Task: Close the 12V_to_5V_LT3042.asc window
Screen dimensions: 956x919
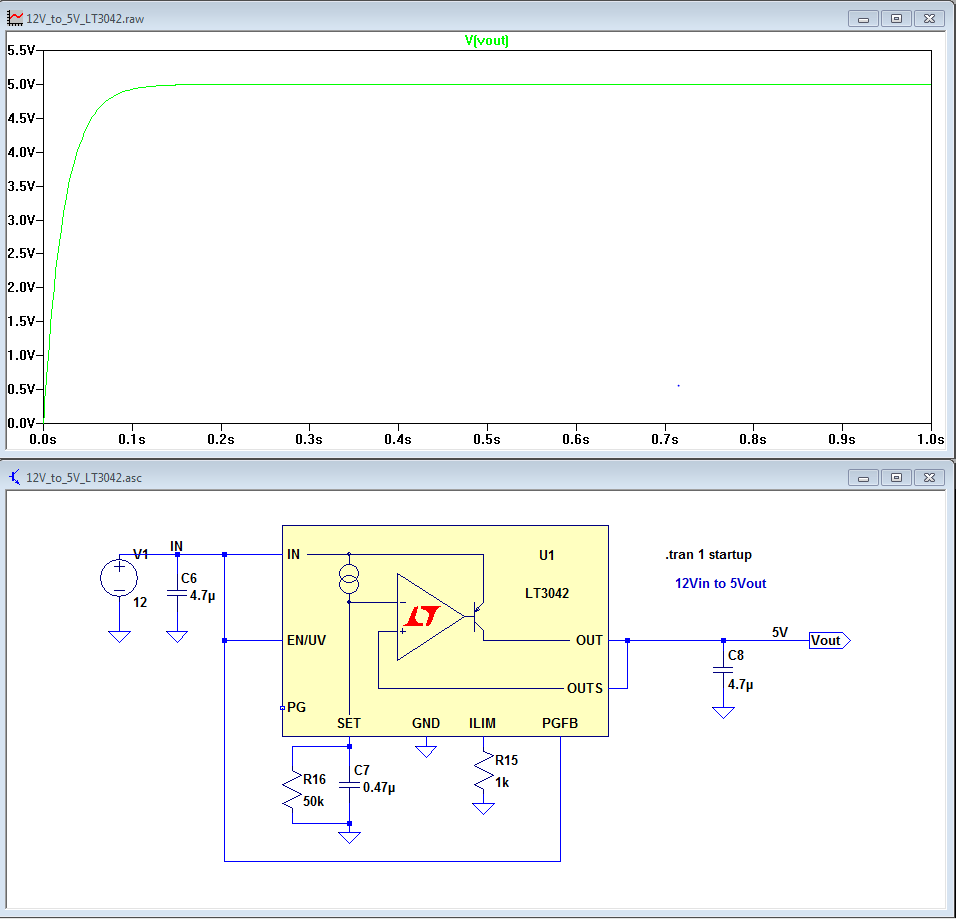Action: coord(929,477)
